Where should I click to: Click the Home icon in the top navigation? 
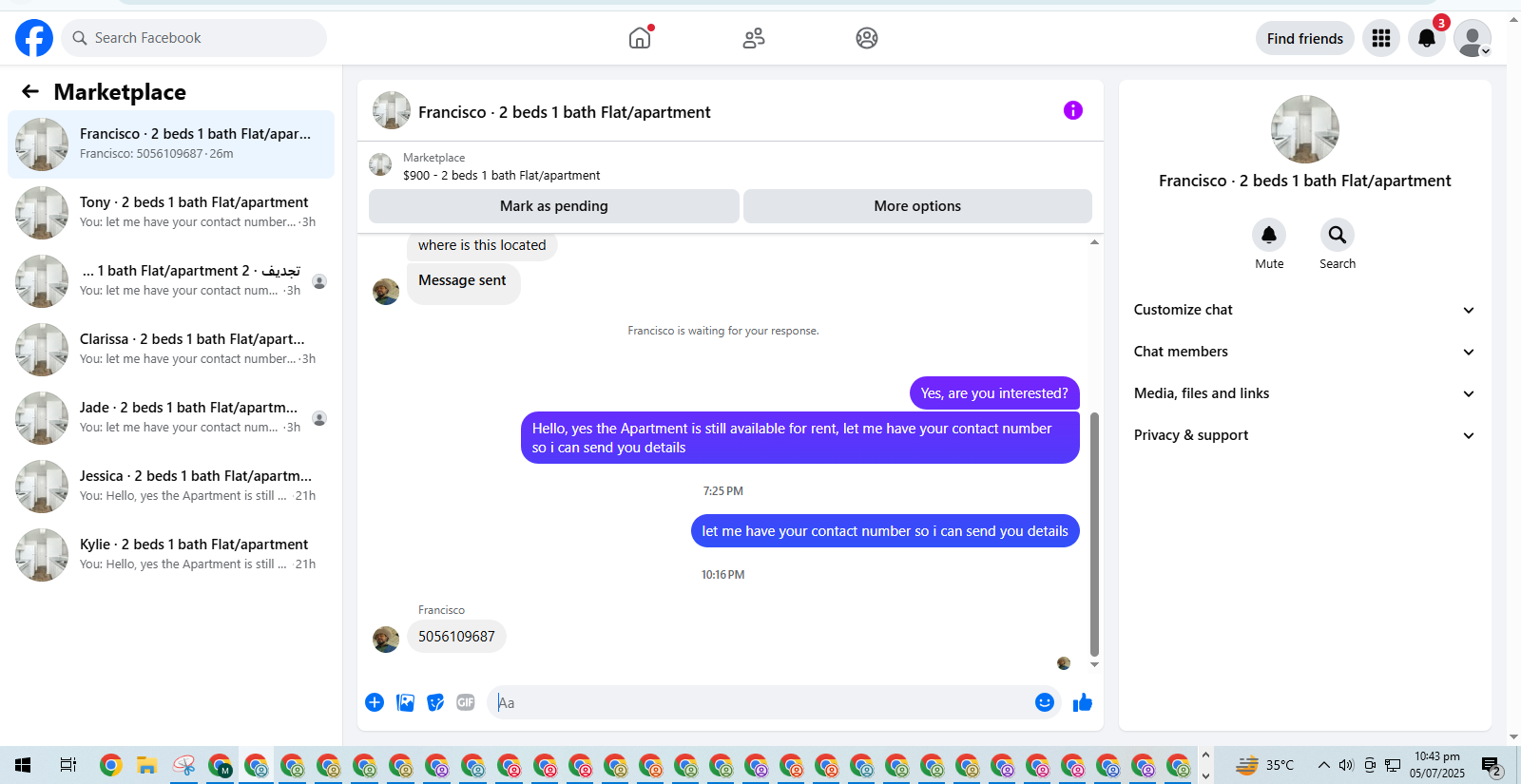[x=640, y=38]
